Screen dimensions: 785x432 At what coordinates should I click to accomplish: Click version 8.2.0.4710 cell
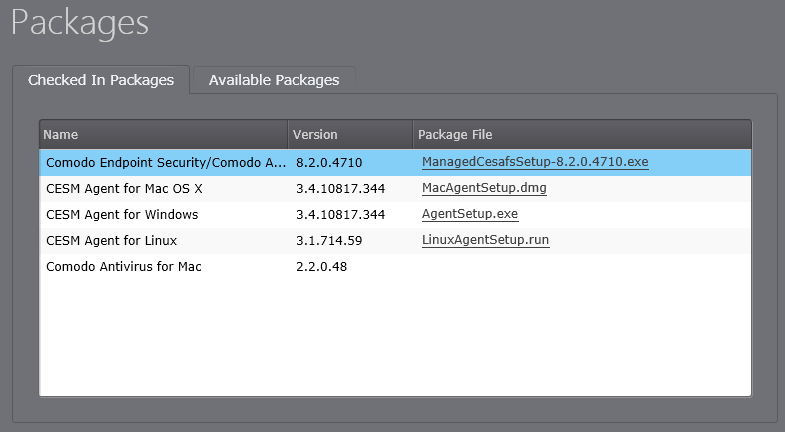point(329,163)
